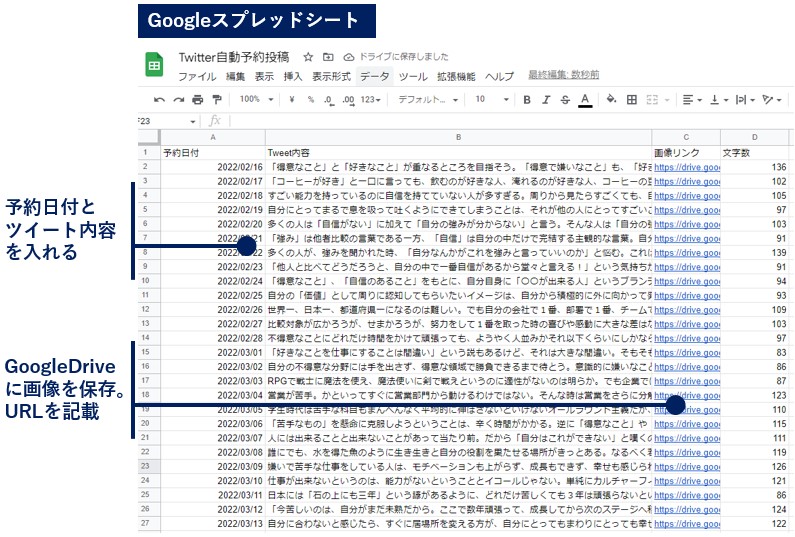795x537 pixels.
Task: Open drive link in row 23
Action: point(687,467)
